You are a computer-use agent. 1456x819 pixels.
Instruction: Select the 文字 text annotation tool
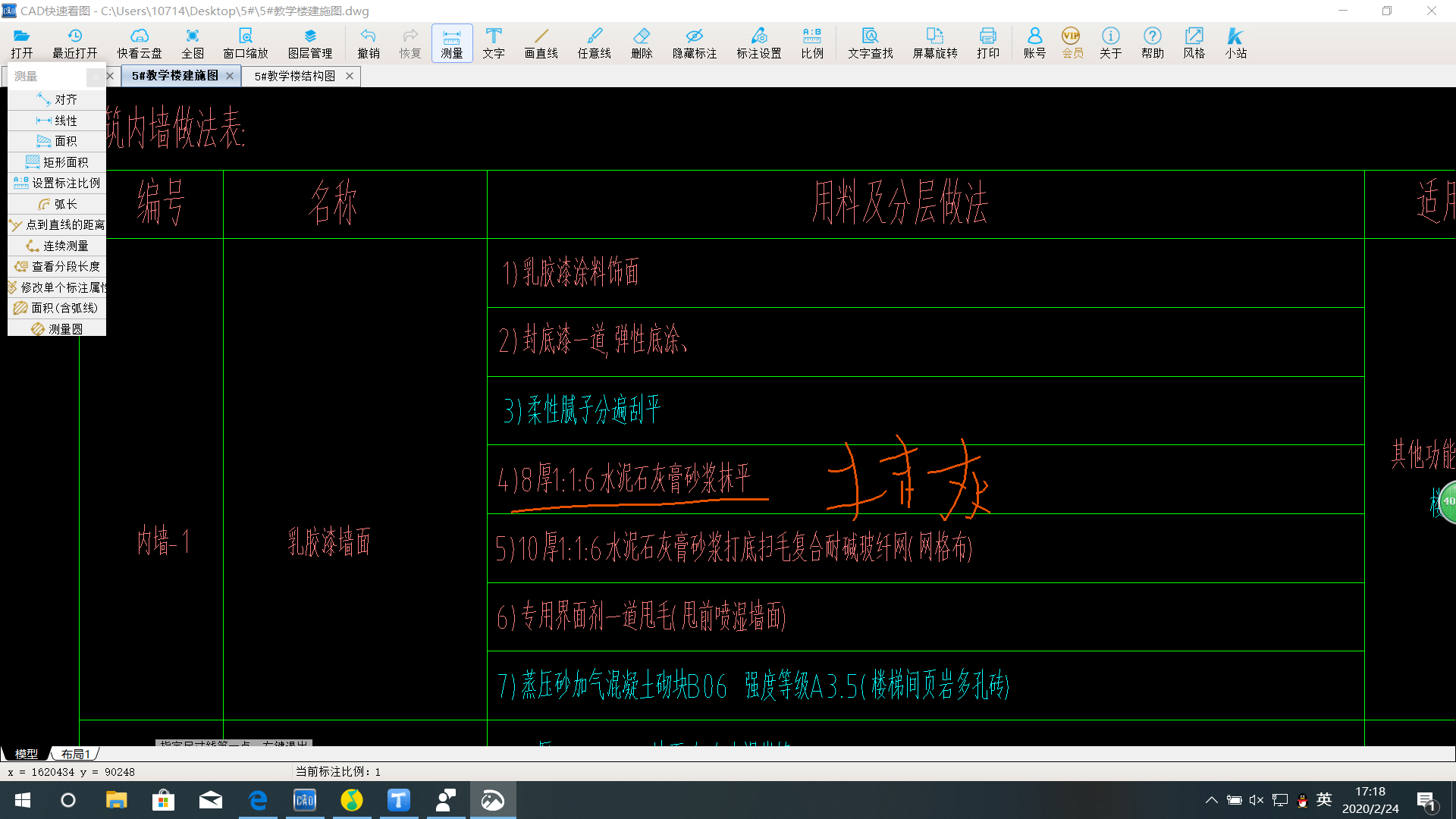click(494, 43)
